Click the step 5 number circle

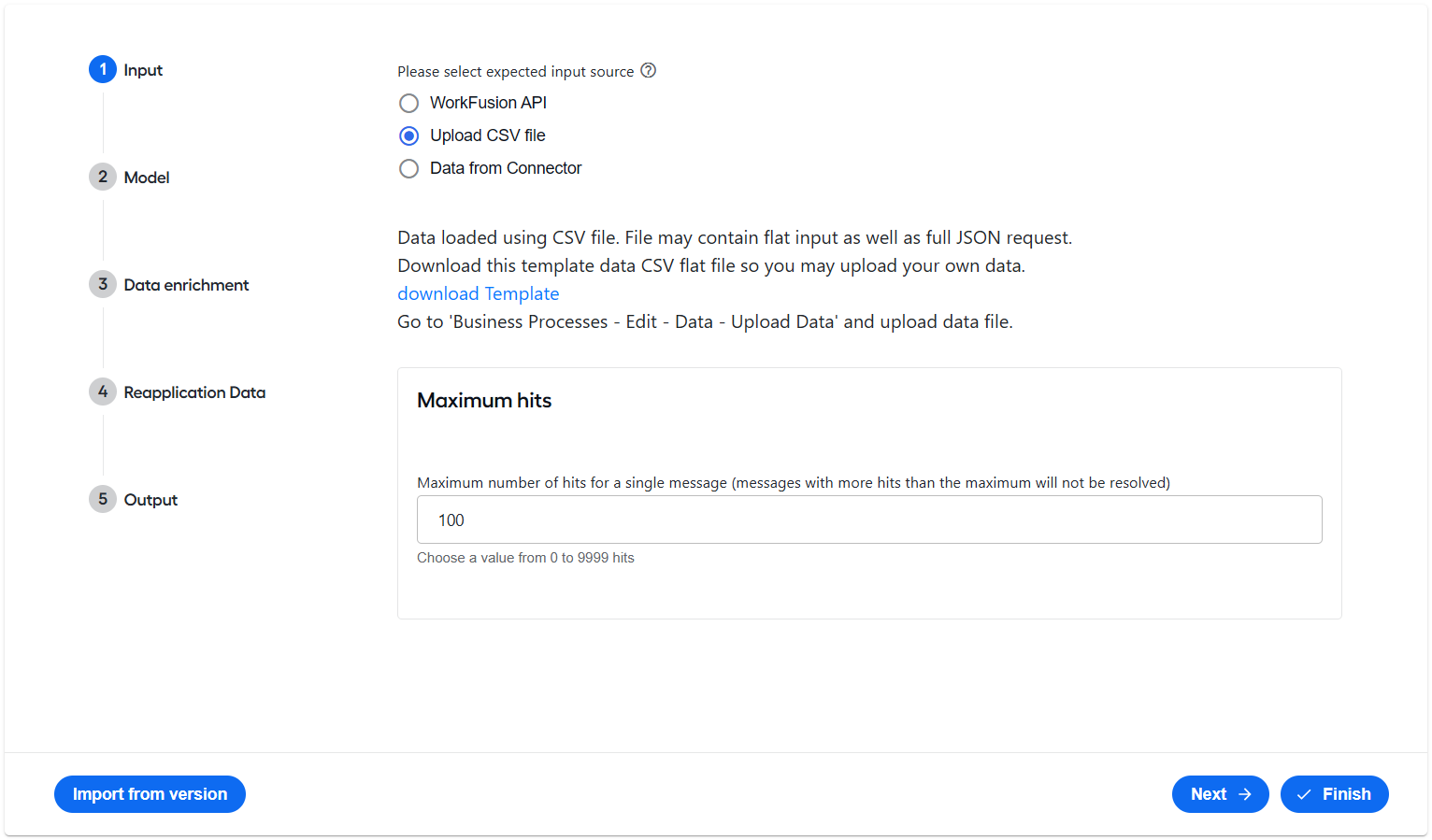click(x=103, y=499)
